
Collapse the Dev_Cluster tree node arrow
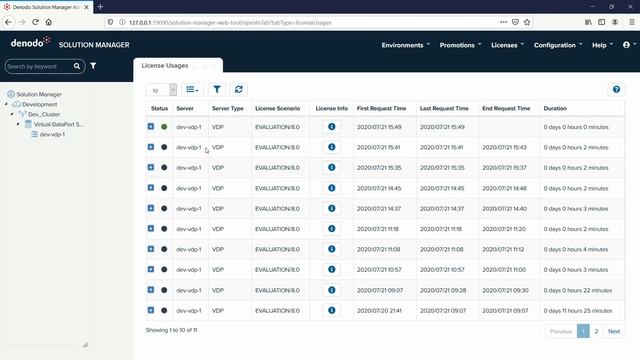click(12, 114)
